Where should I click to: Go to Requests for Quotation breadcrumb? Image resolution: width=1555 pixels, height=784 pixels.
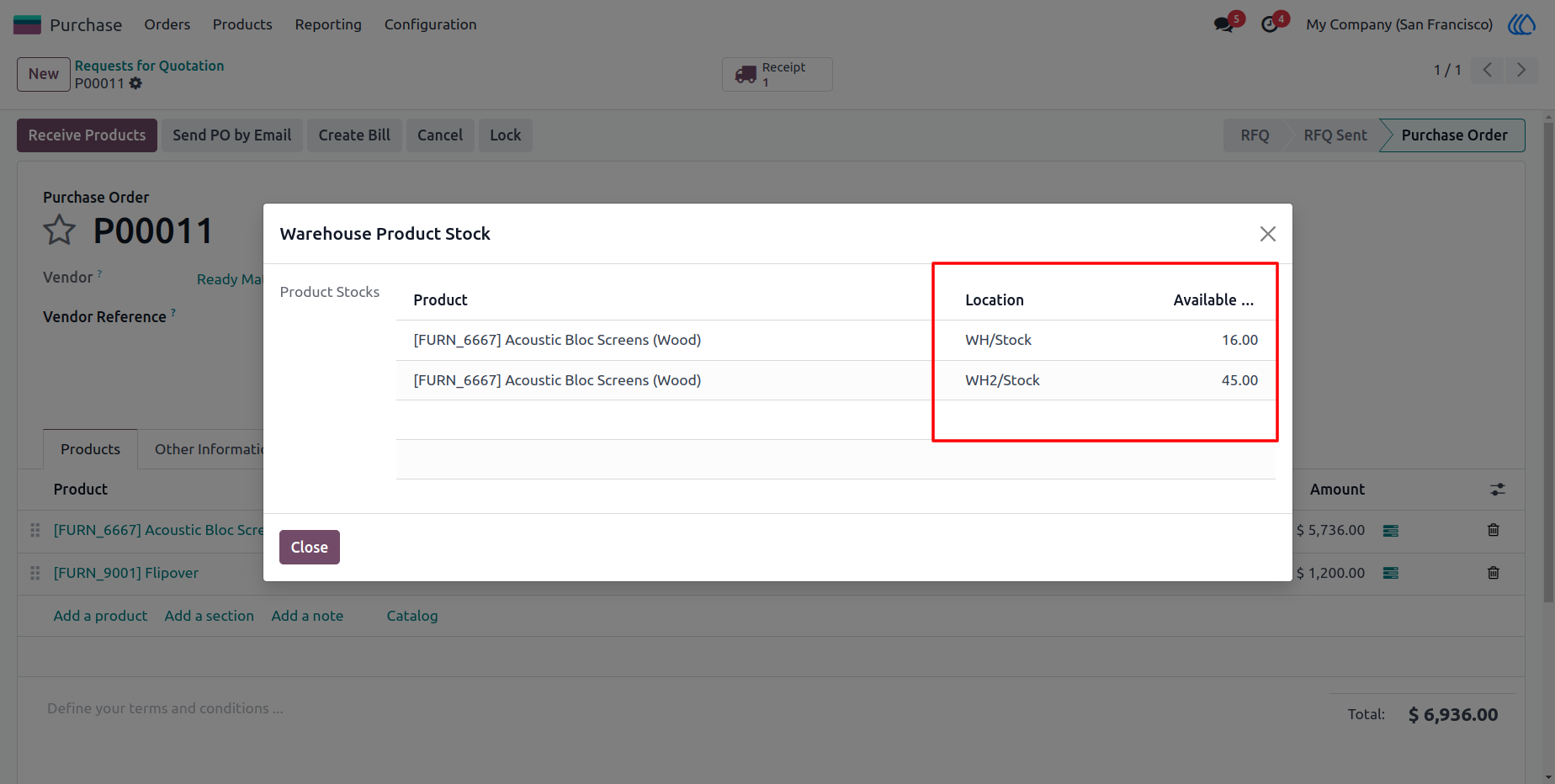pyautogui.click(x=149, y=66)
